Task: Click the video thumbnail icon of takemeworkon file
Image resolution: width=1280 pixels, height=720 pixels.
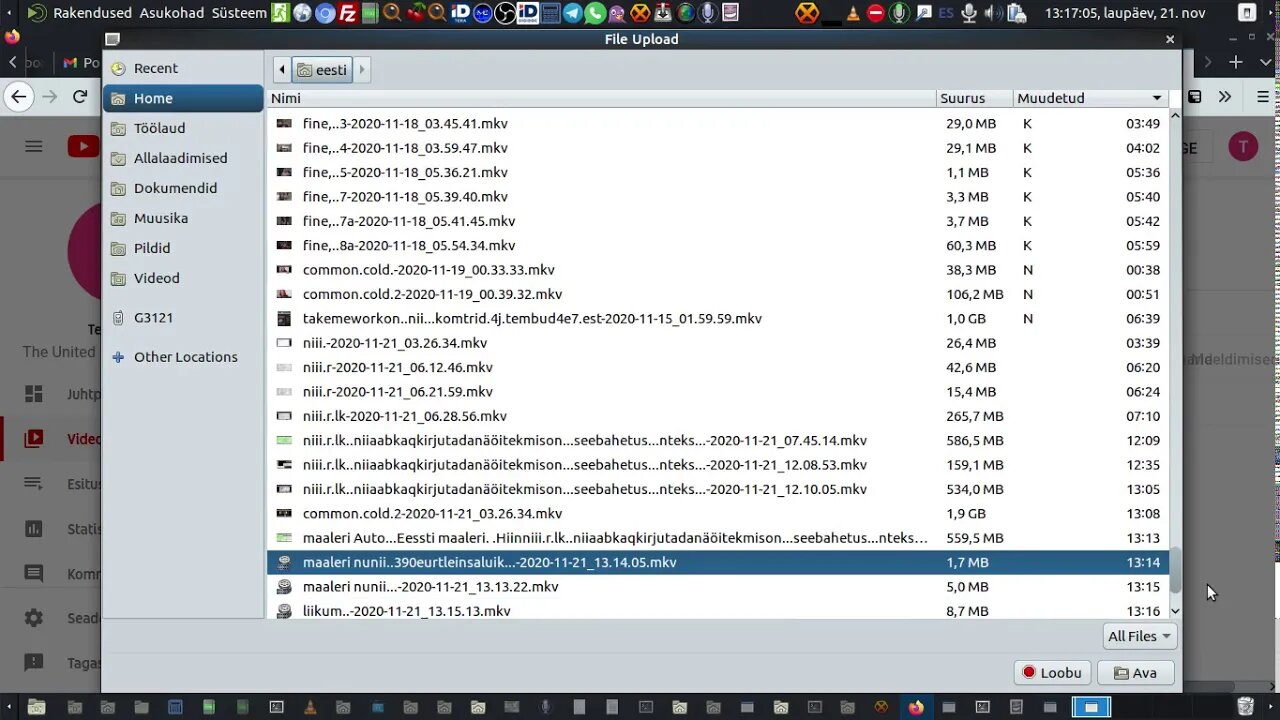Action: pyautogui.click(x=284, y=319)
